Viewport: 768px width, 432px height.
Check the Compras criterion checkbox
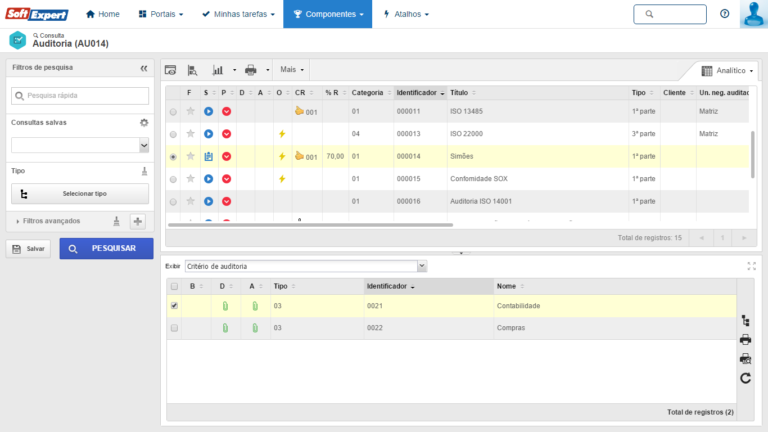pyautogui.click(x=175, y=328)
